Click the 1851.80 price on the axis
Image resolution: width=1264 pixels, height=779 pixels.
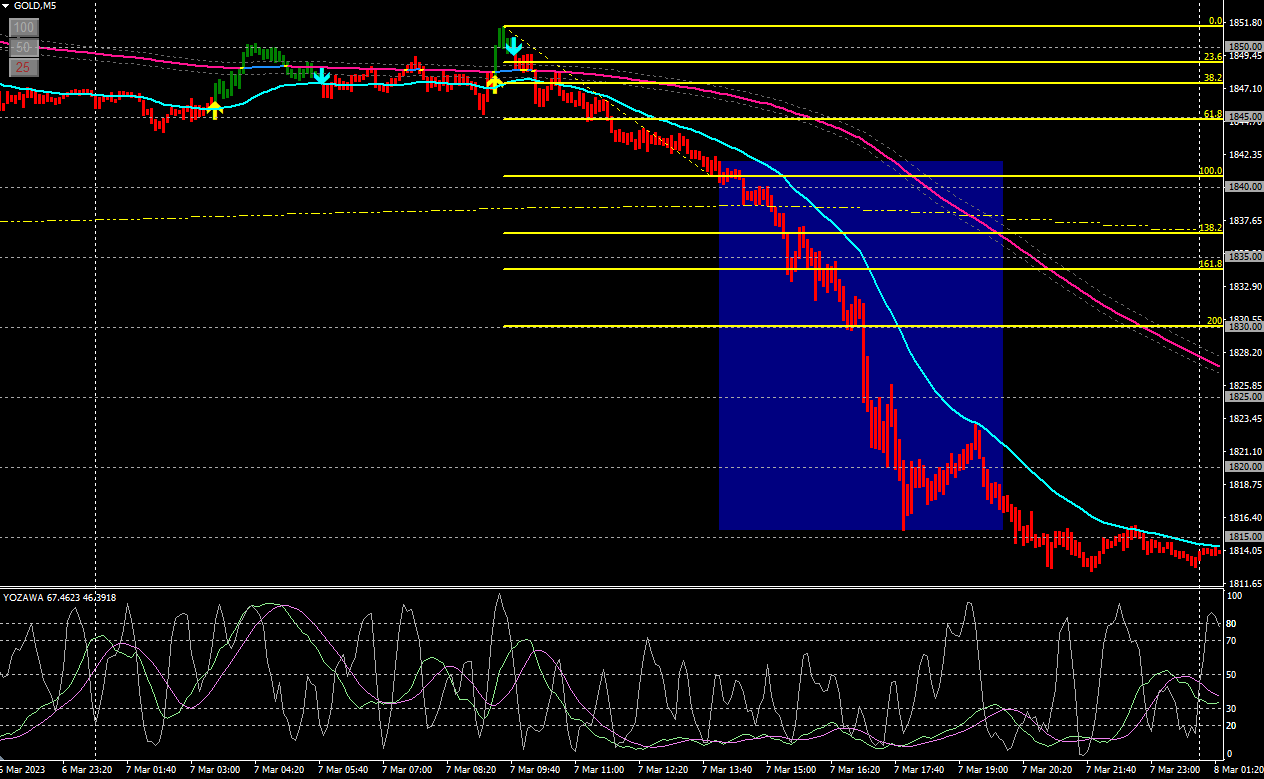coord(1244,22)
